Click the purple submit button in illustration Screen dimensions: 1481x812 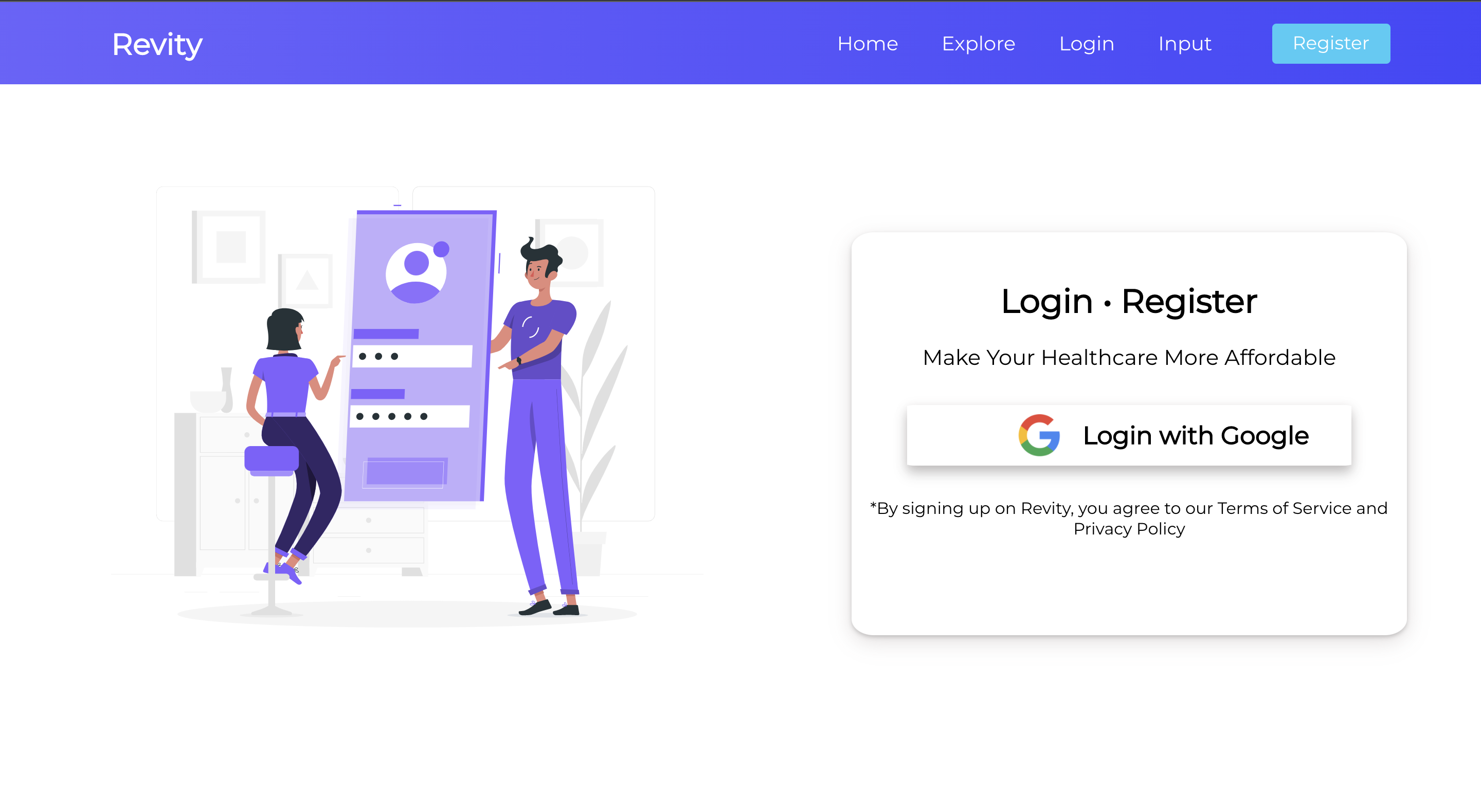405,473
